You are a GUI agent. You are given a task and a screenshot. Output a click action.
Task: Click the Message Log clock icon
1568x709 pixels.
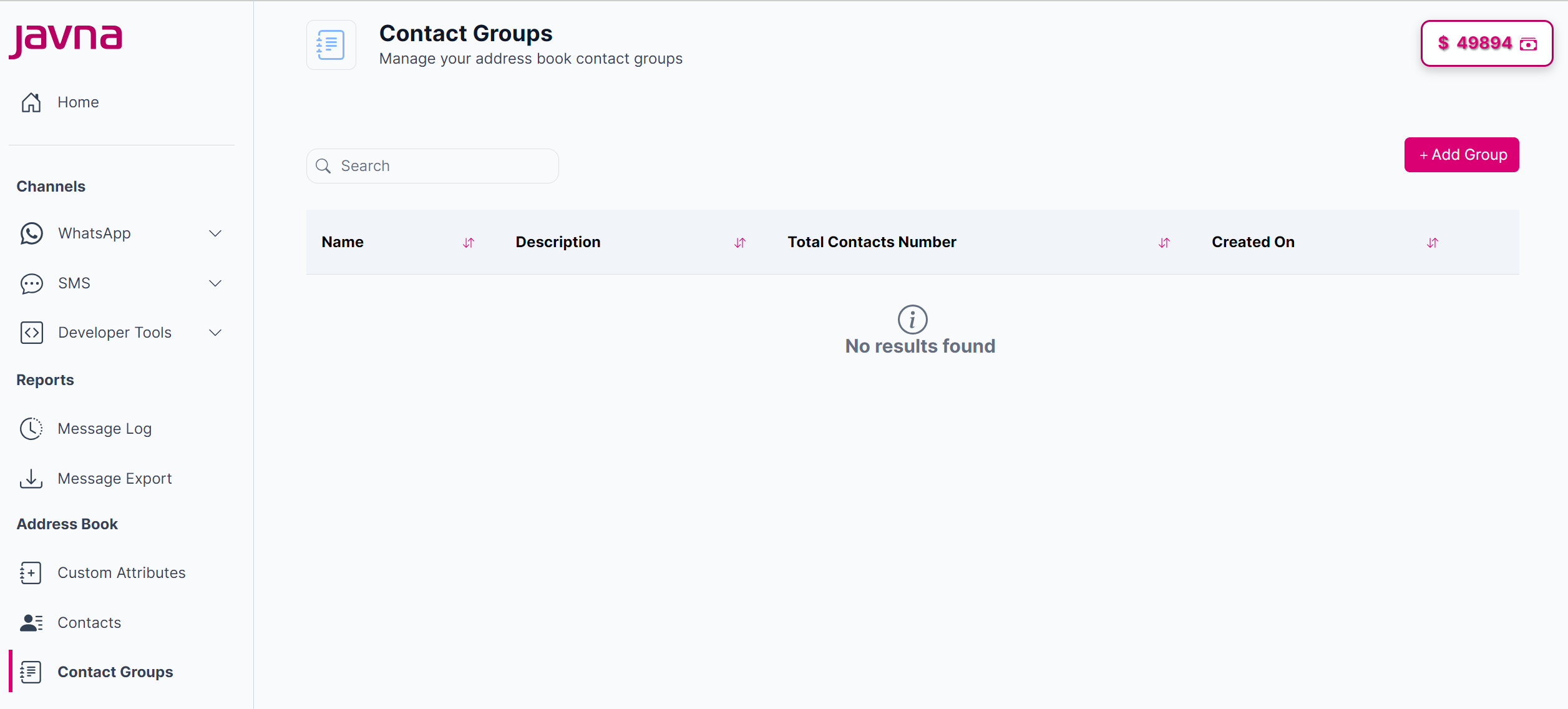tap(31, 428)
